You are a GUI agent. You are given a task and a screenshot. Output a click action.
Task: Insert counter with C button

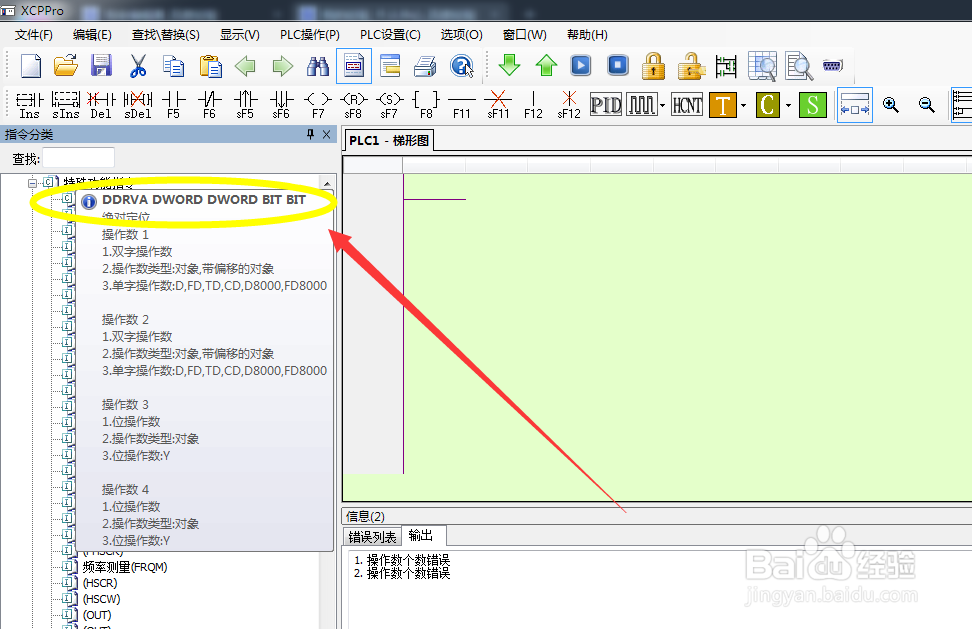[x=768, y=105]
